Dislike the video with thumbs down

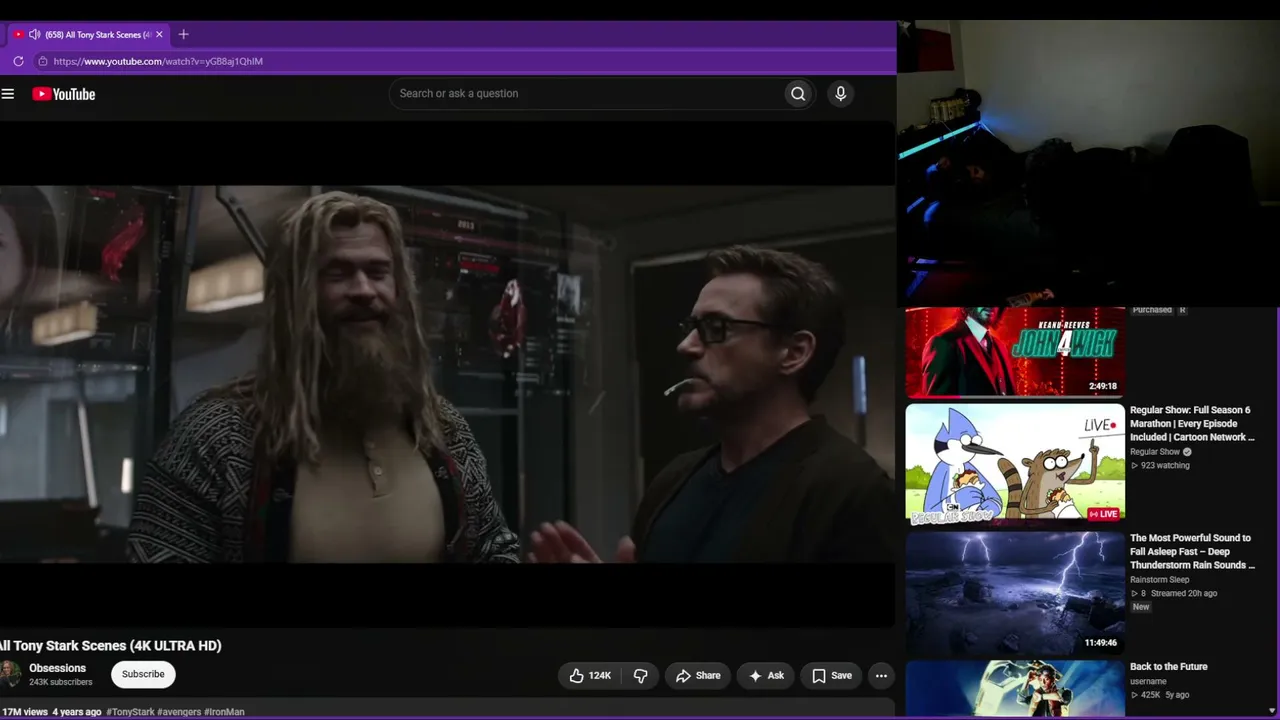click(641, 675)
